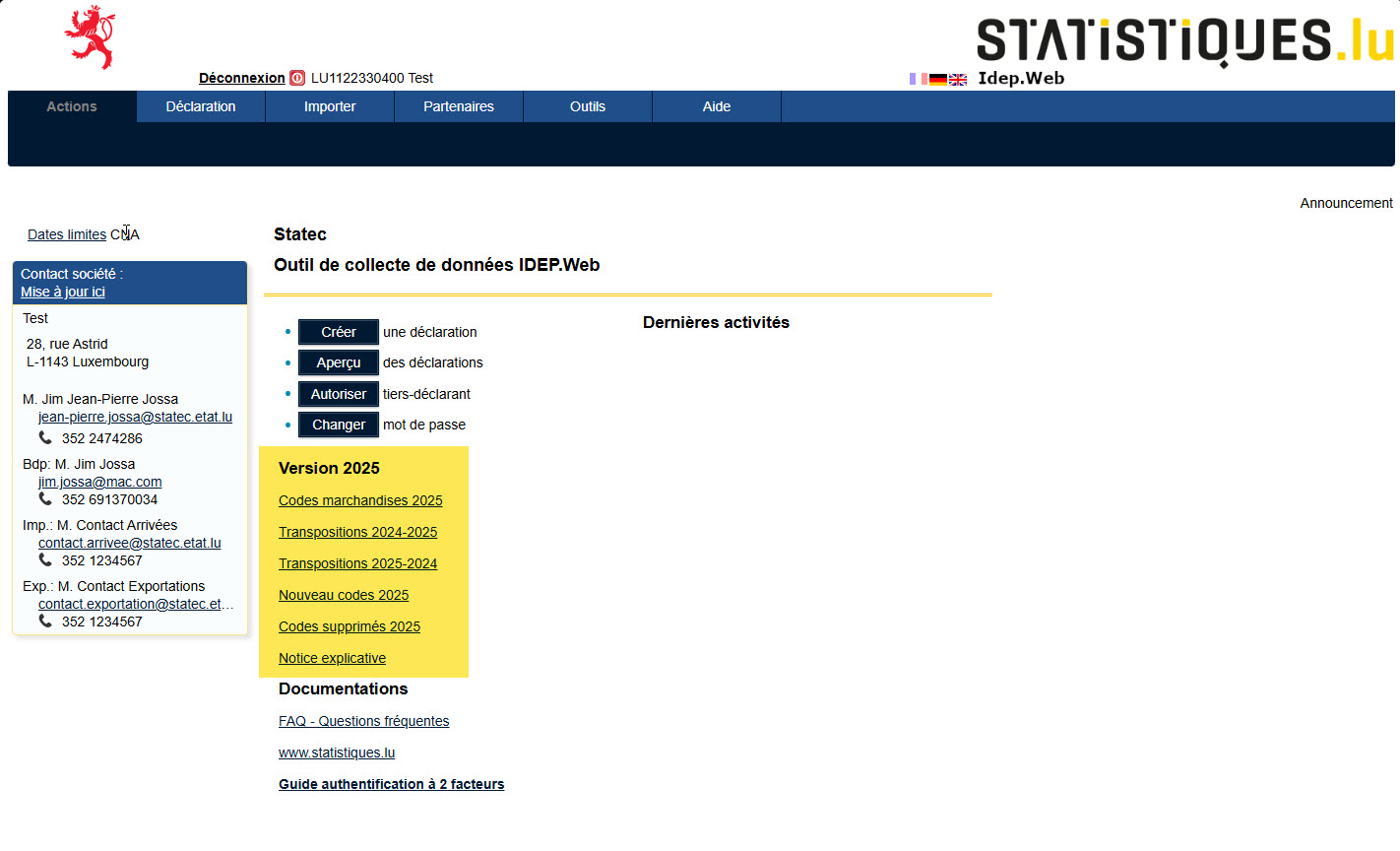Open Notice explicative link
1400x851 pixels.
pyautogui.click(x=333, y=658)
